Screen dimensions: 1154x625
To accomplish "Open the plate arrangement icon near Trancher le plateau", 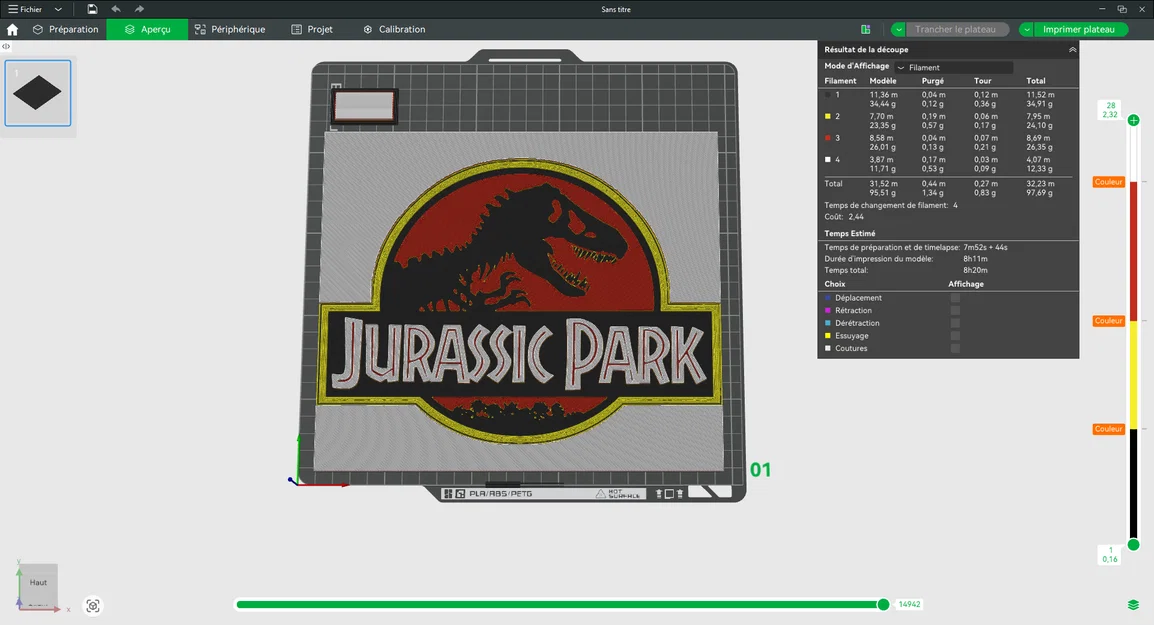I will click(865, 29).
